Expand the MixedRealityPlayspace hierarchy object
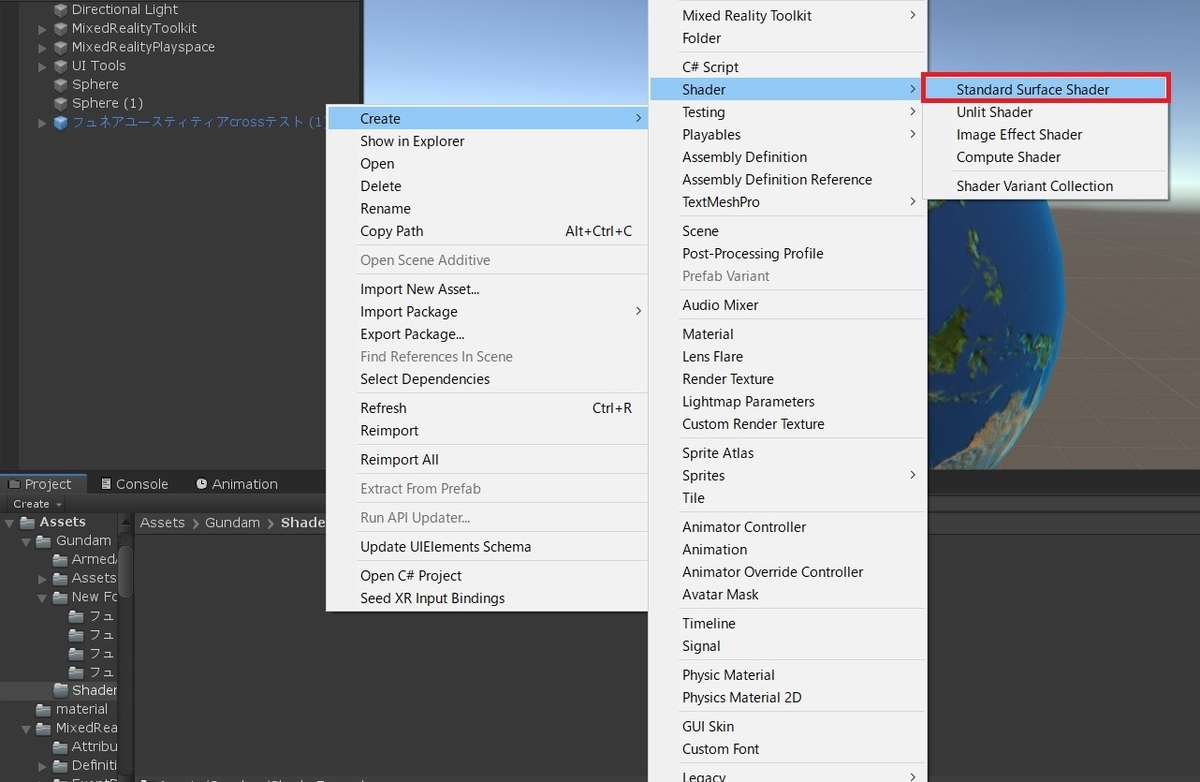This screenshot has width=1200, height=782. click(x=42, y=47)
